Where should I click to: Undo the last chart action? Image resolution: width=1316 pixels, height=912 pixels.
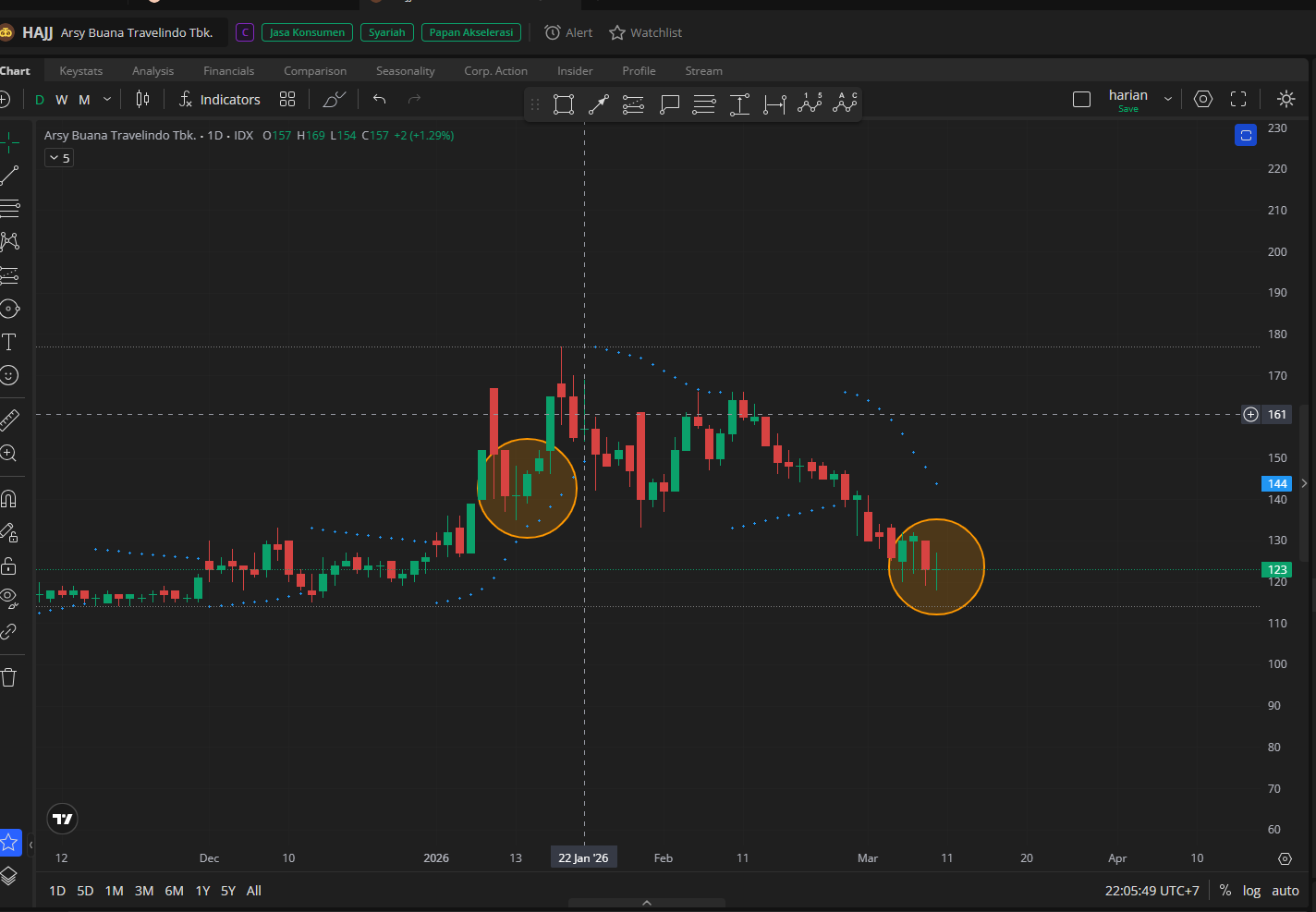point(379,99)
